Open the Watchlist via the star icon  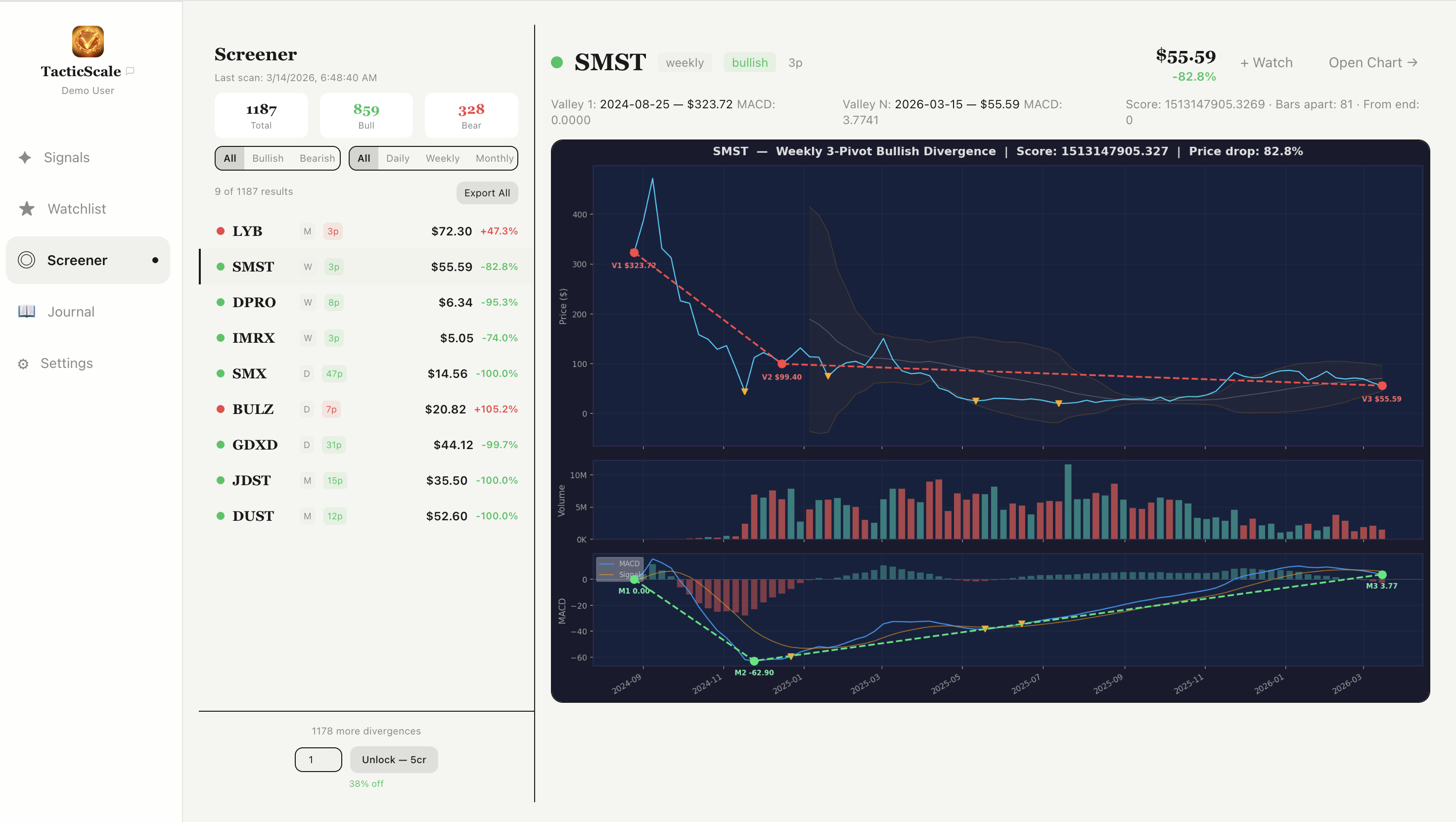(26, 208)
